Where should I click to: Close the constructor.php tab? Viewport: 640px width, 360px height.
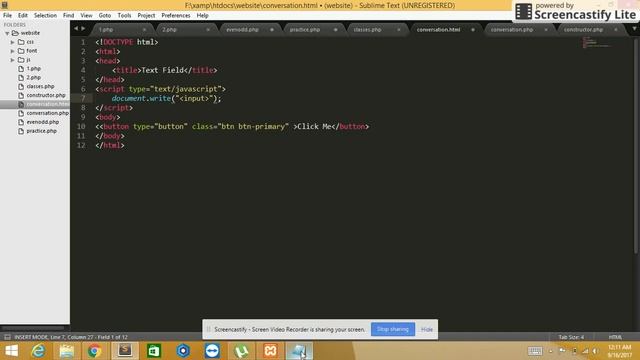(616, 30)
